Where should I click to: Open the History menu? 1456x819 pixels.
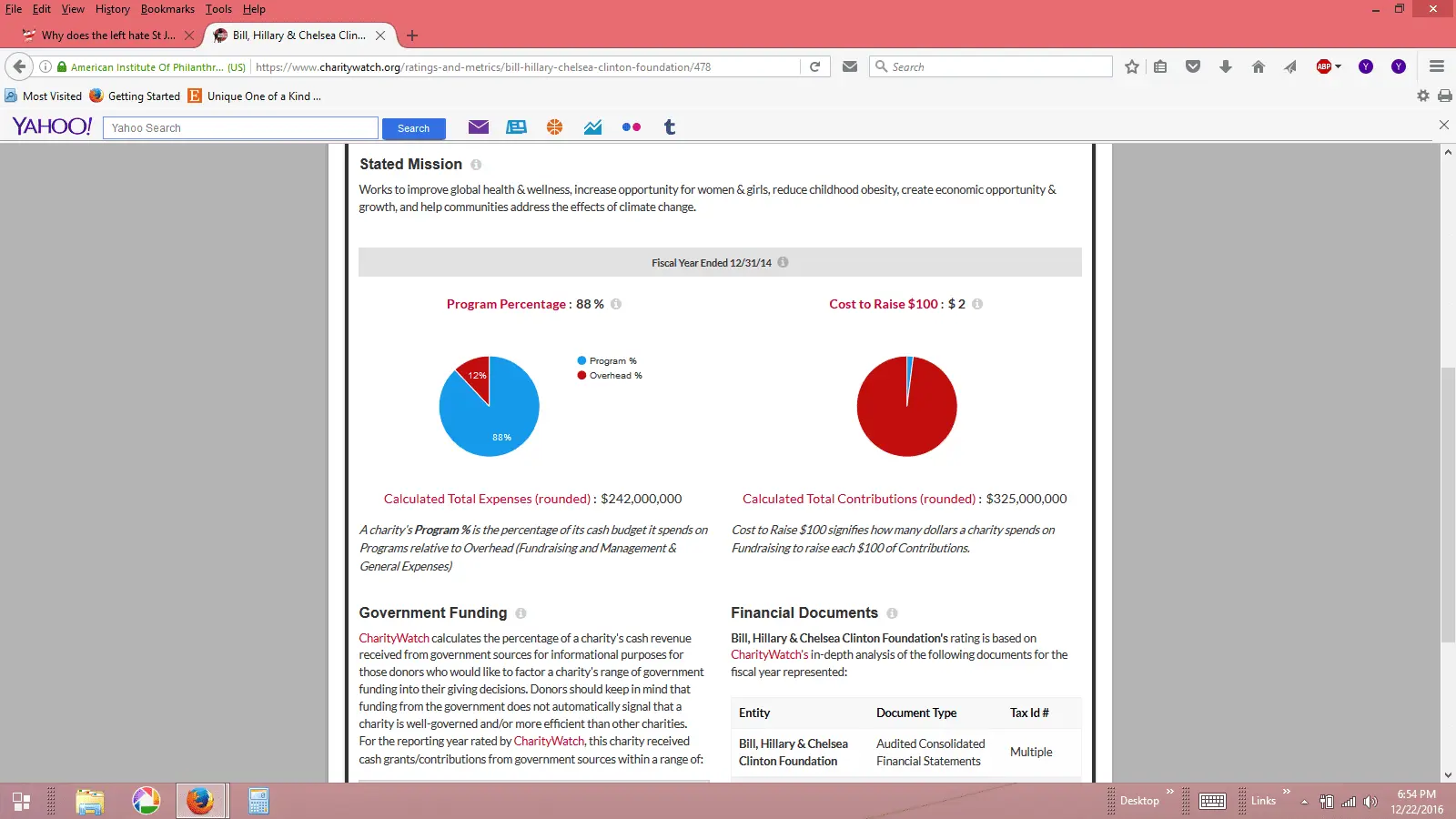[x=113, y=9]
